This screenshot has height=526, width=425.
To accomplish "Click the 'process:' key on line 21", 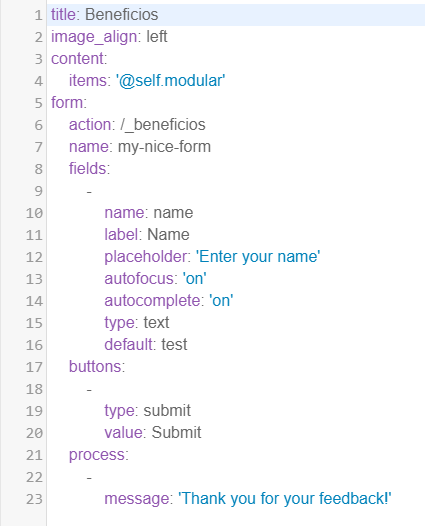I will (x=99, y=455).
